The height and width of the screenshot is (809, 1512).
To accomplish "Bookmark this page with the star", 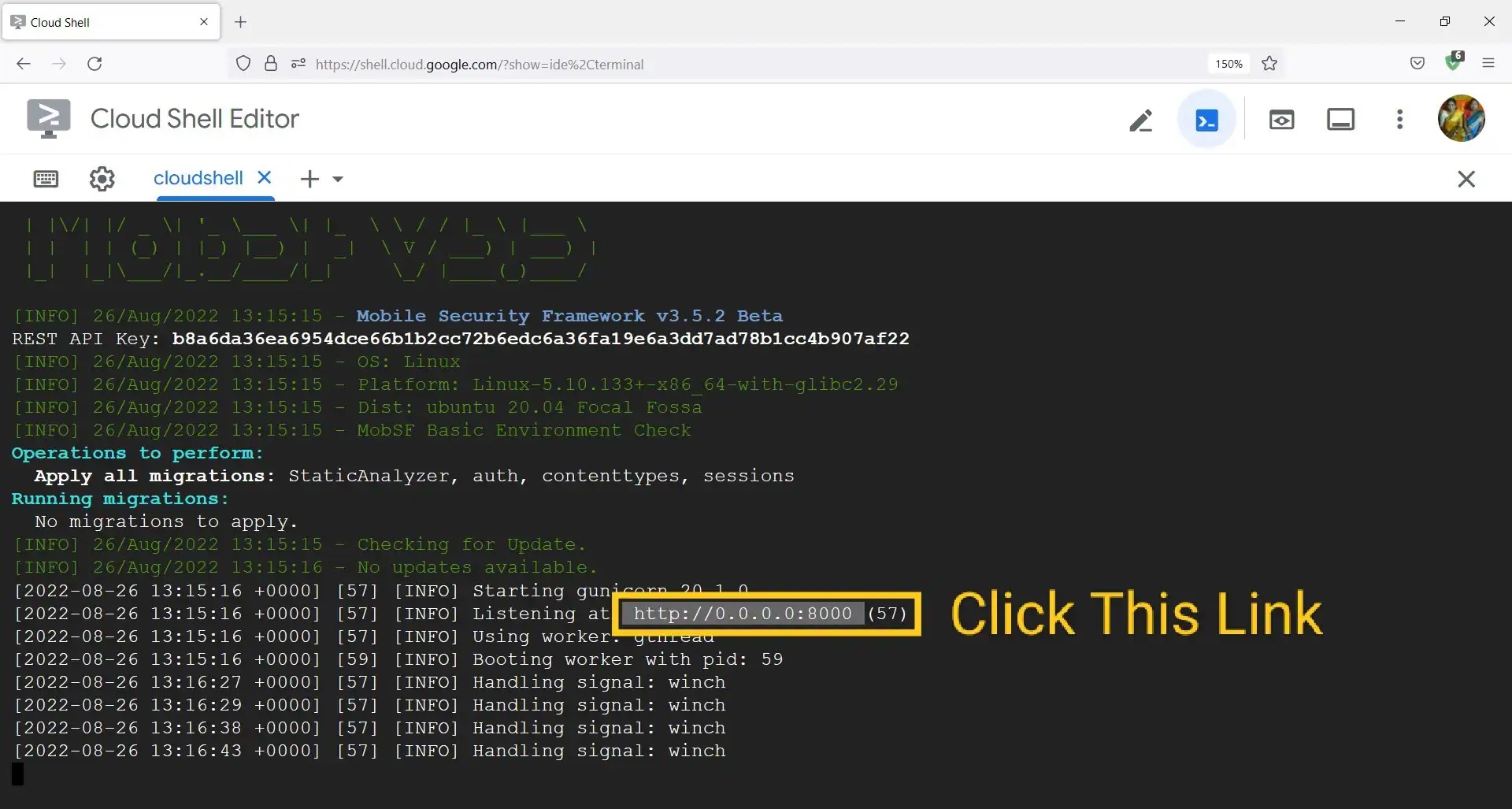I will tap(1269, 64).
